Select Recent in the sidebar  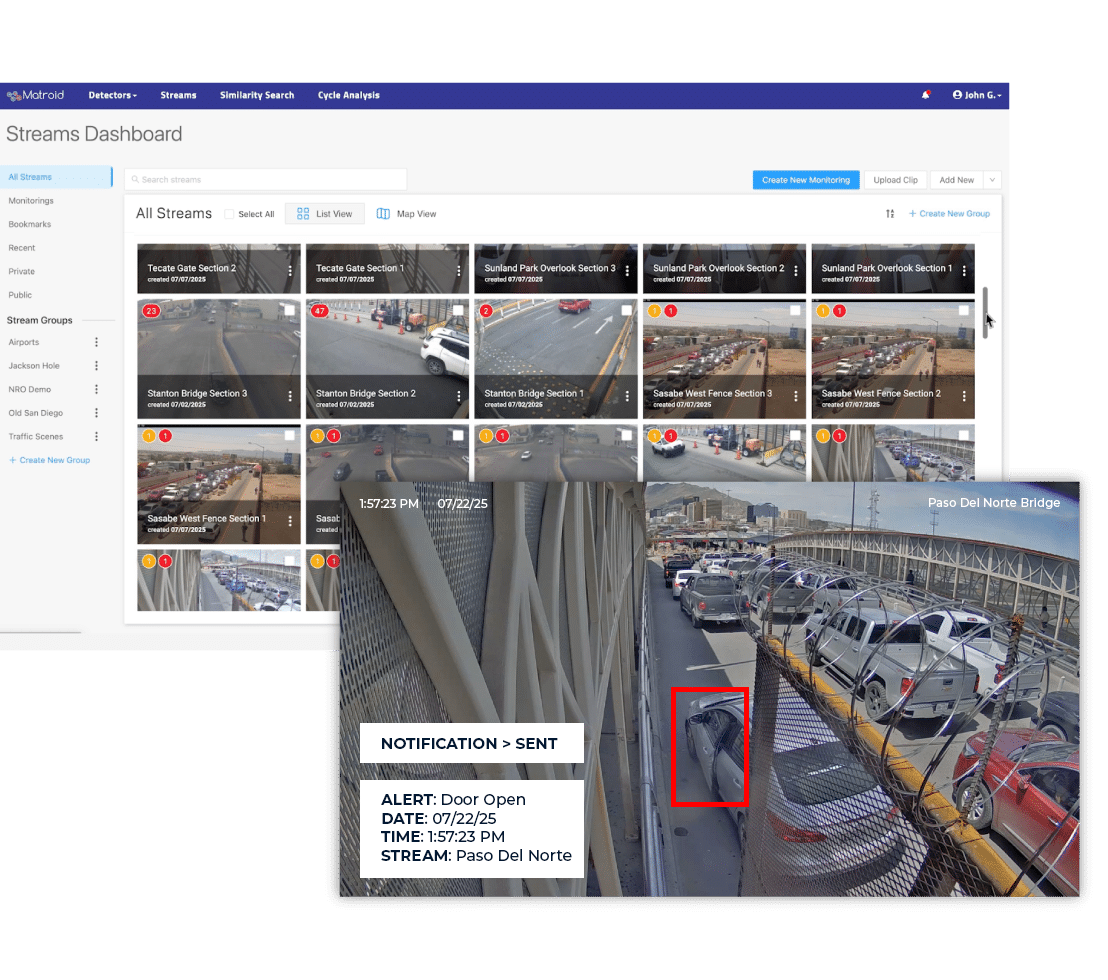coord(22,248)
